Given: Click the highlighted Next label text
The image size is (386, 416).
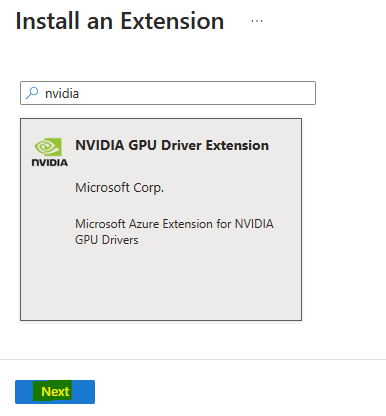Looking at the screenshot, I should click(55, 392).
